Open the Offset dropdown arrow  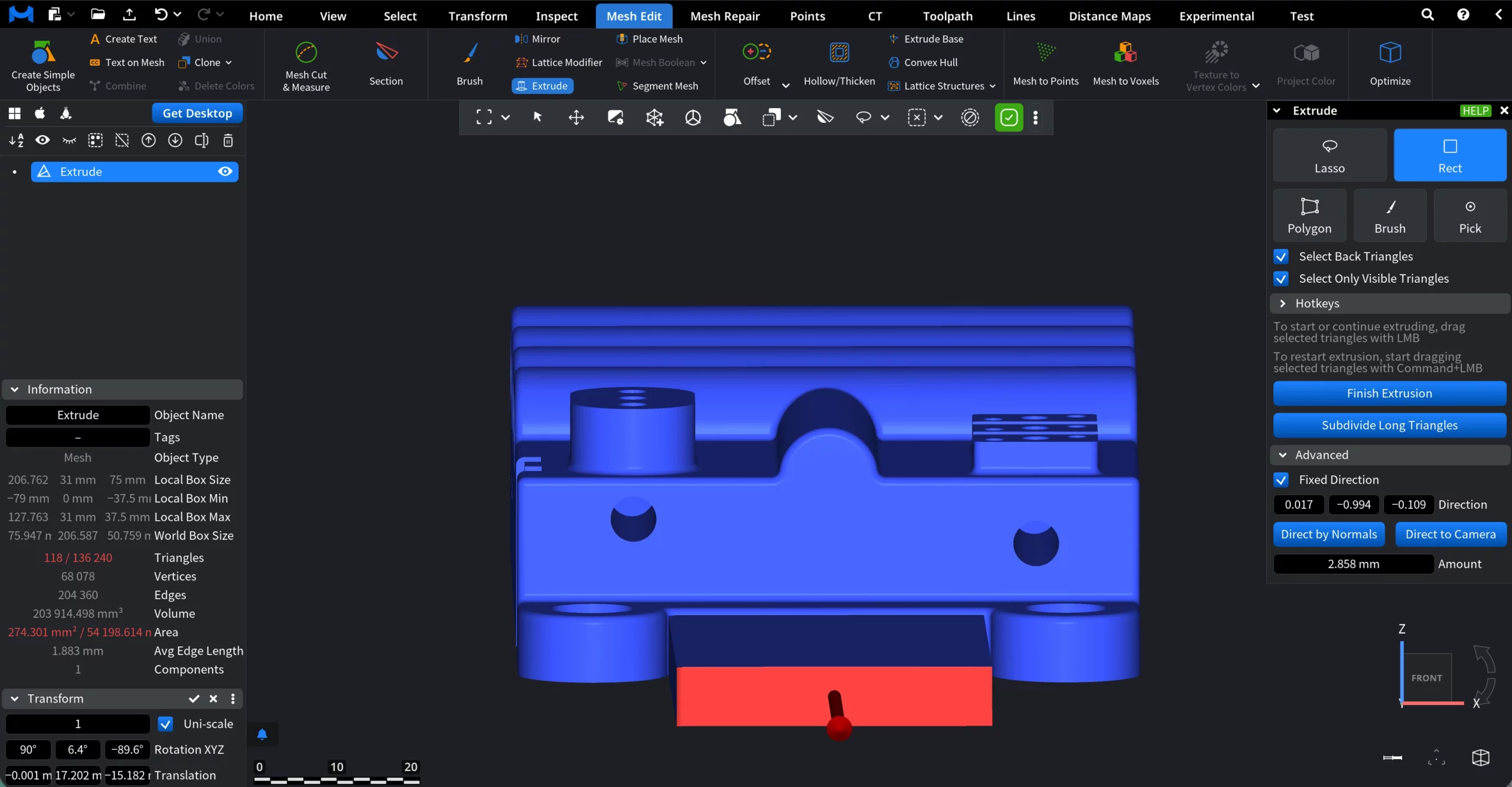784,84
